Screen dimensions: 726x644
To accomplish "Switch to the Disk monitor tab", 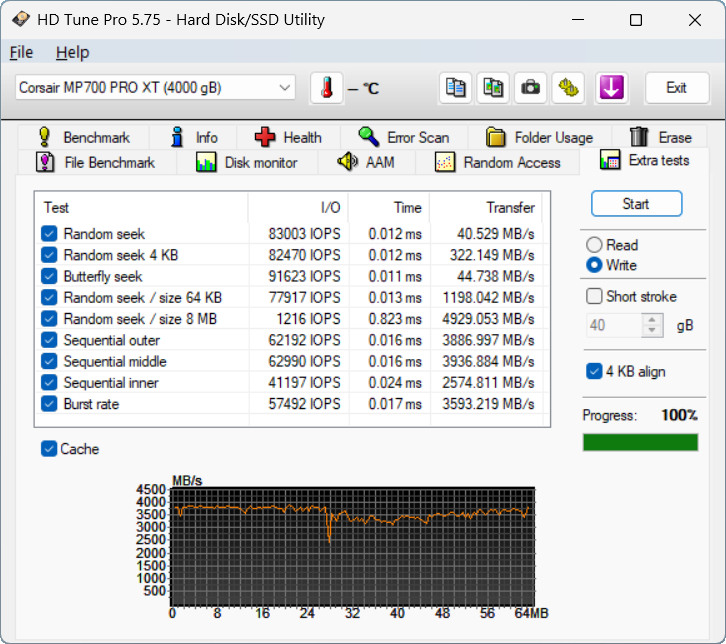I will pos(247,163).
